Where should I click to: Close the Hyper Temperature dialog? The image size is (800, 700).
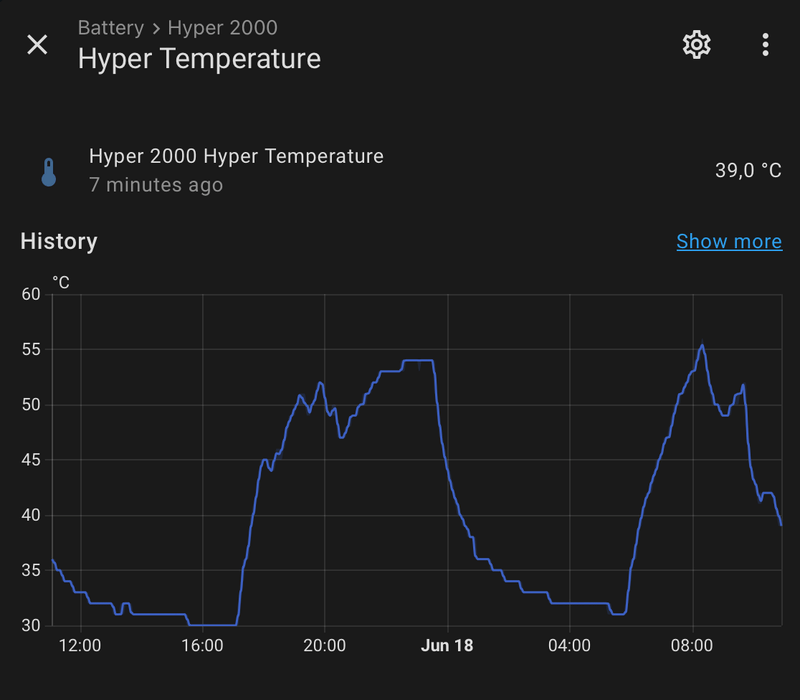point(37,45)
